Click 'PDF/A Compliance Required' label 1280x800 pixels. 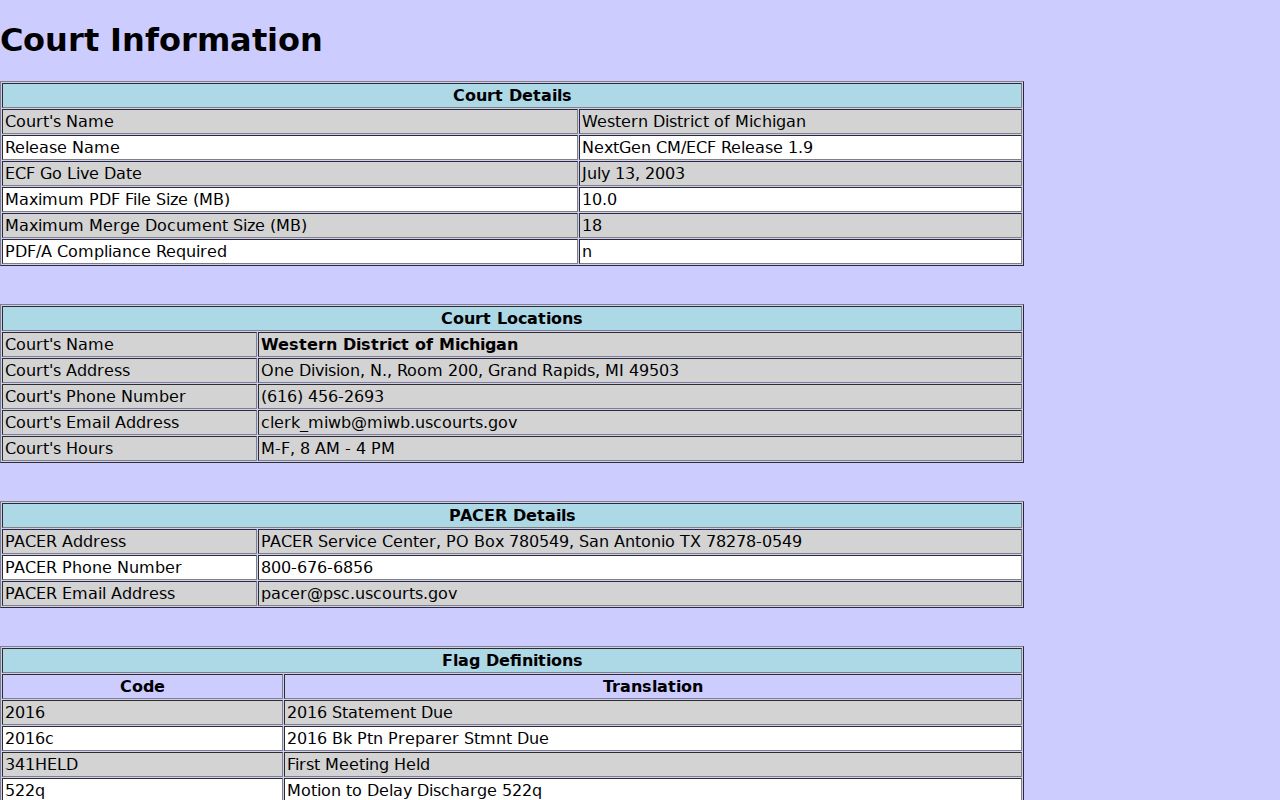coord(116,252)
